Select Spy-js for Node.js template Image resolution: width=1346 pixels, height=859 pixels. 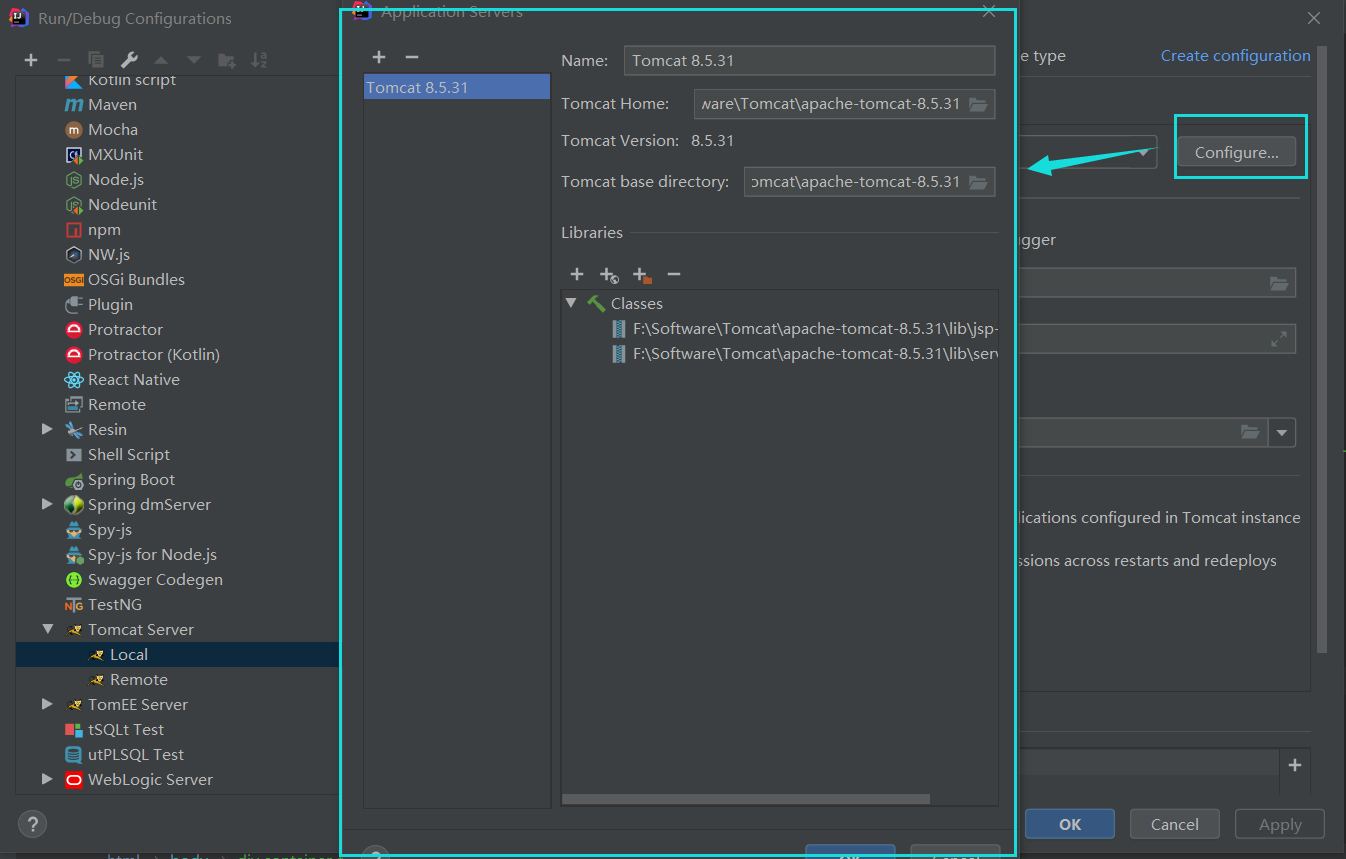point(152,554)
